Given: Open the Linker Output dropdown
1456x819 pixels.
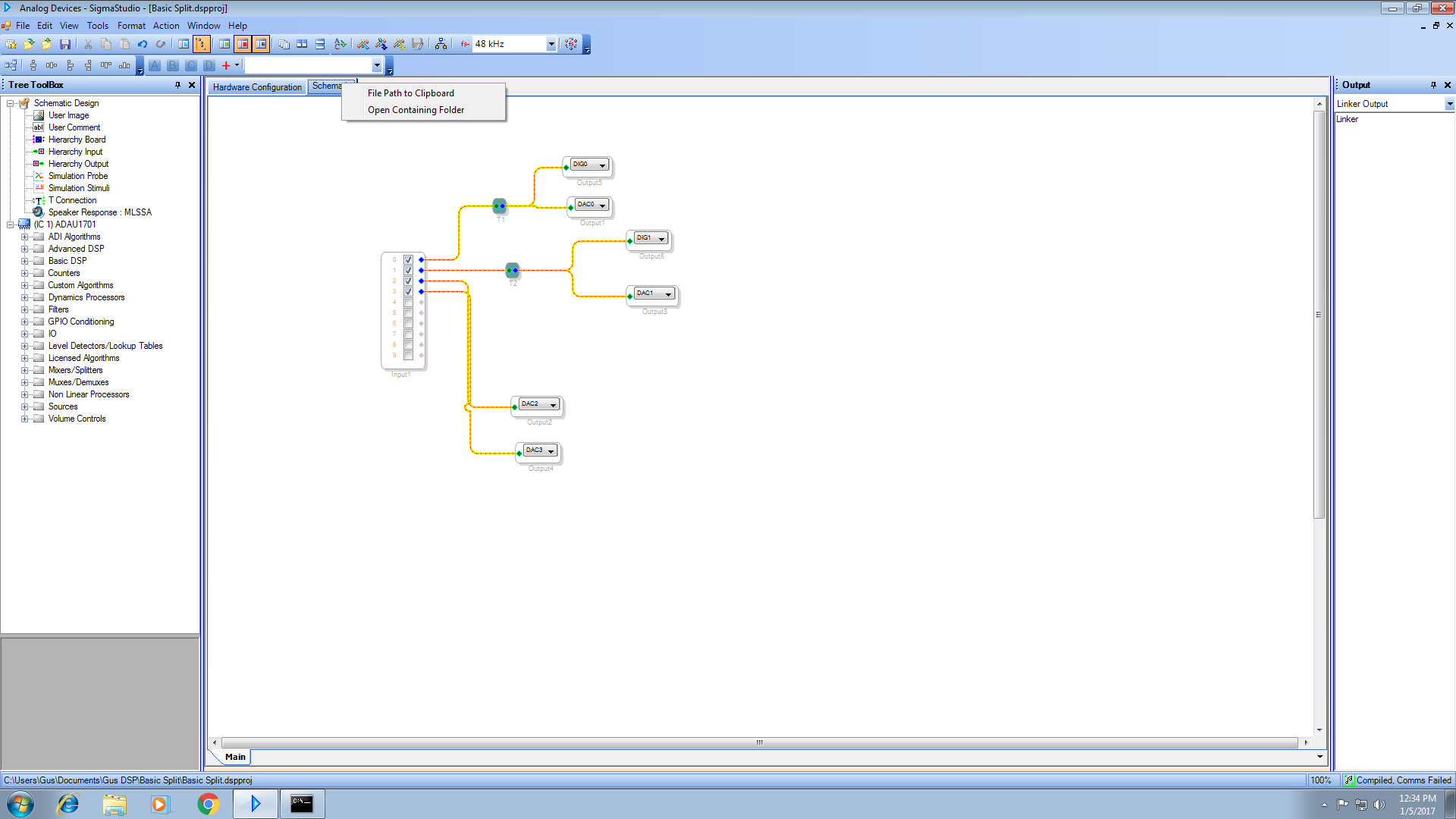Looking at the screenshot, I should (1449, 104).
